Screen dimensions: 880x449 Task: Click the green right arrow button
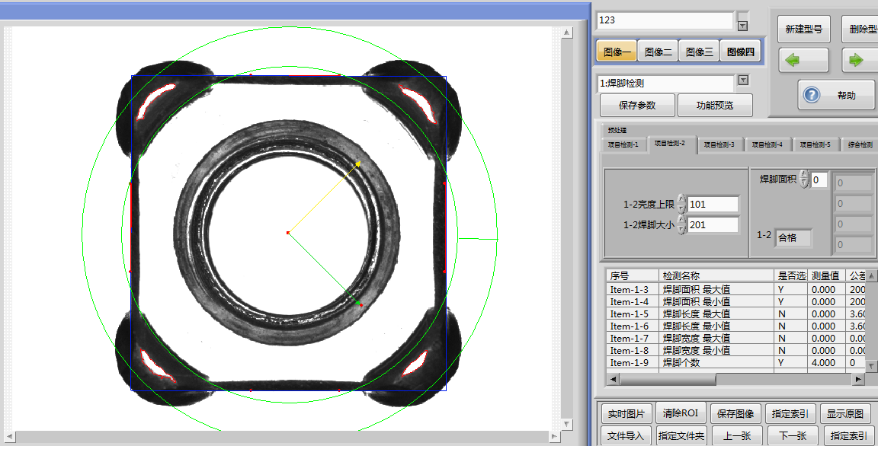(858, 60)
